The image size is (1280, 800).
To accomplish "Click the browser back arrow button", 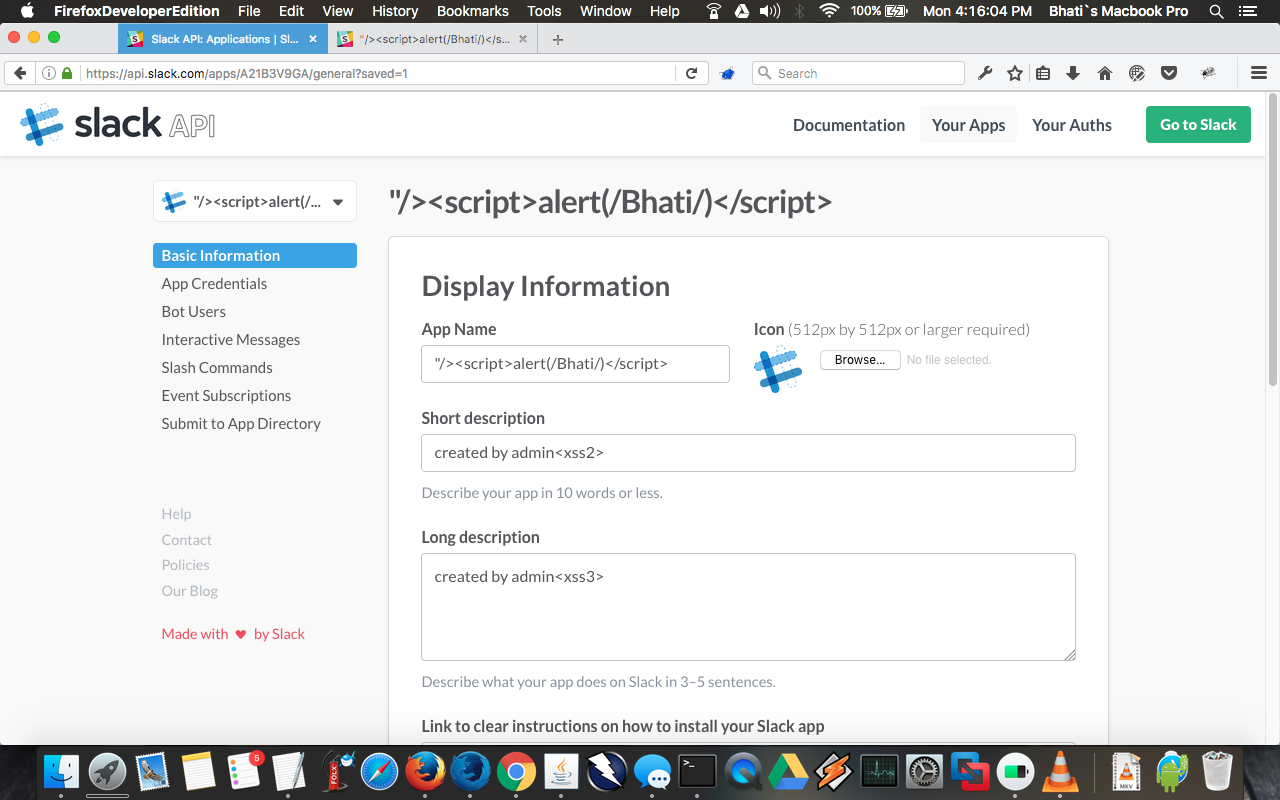I will click(19, 73).
